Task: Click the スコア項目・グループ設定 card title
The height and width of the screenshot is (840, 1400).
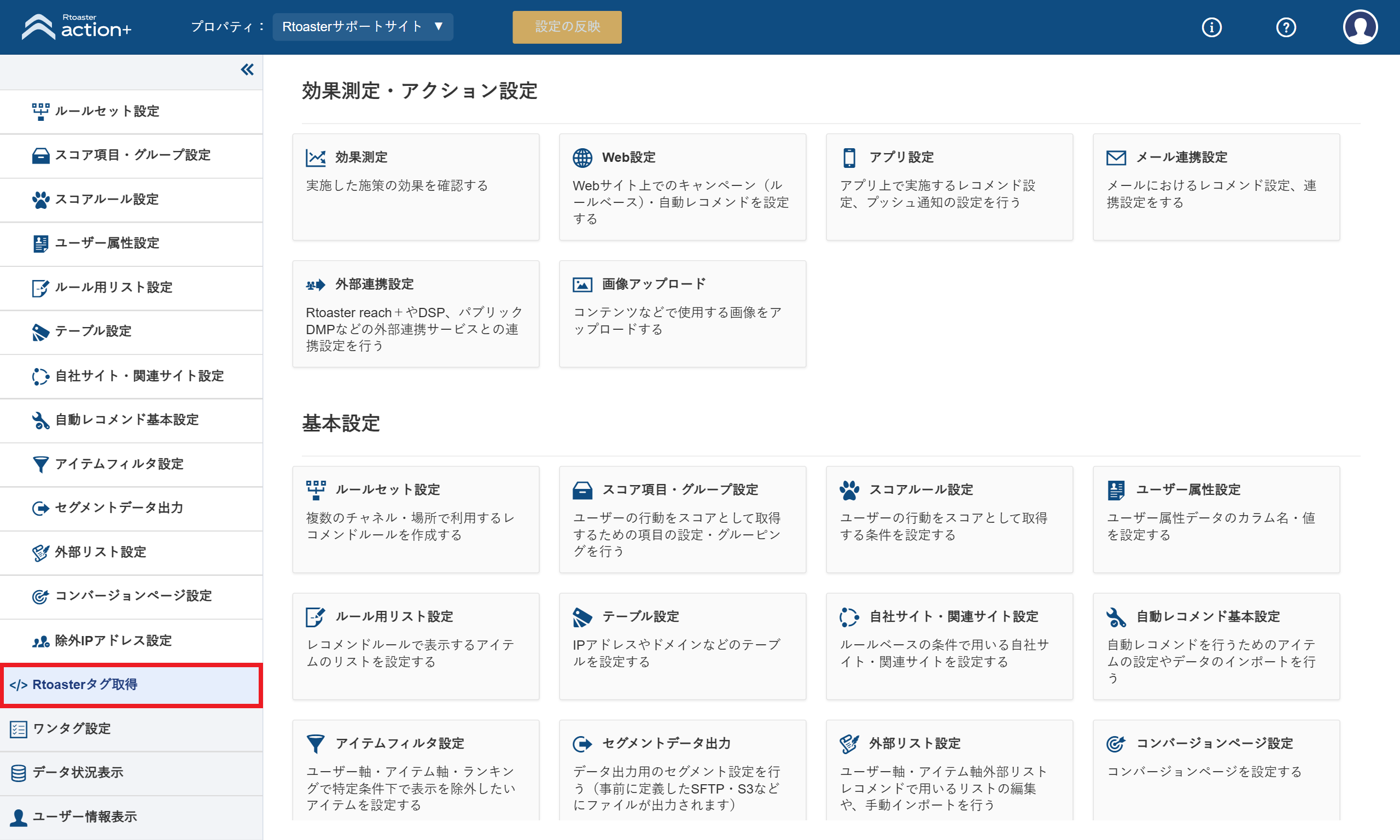Action: 680,489
